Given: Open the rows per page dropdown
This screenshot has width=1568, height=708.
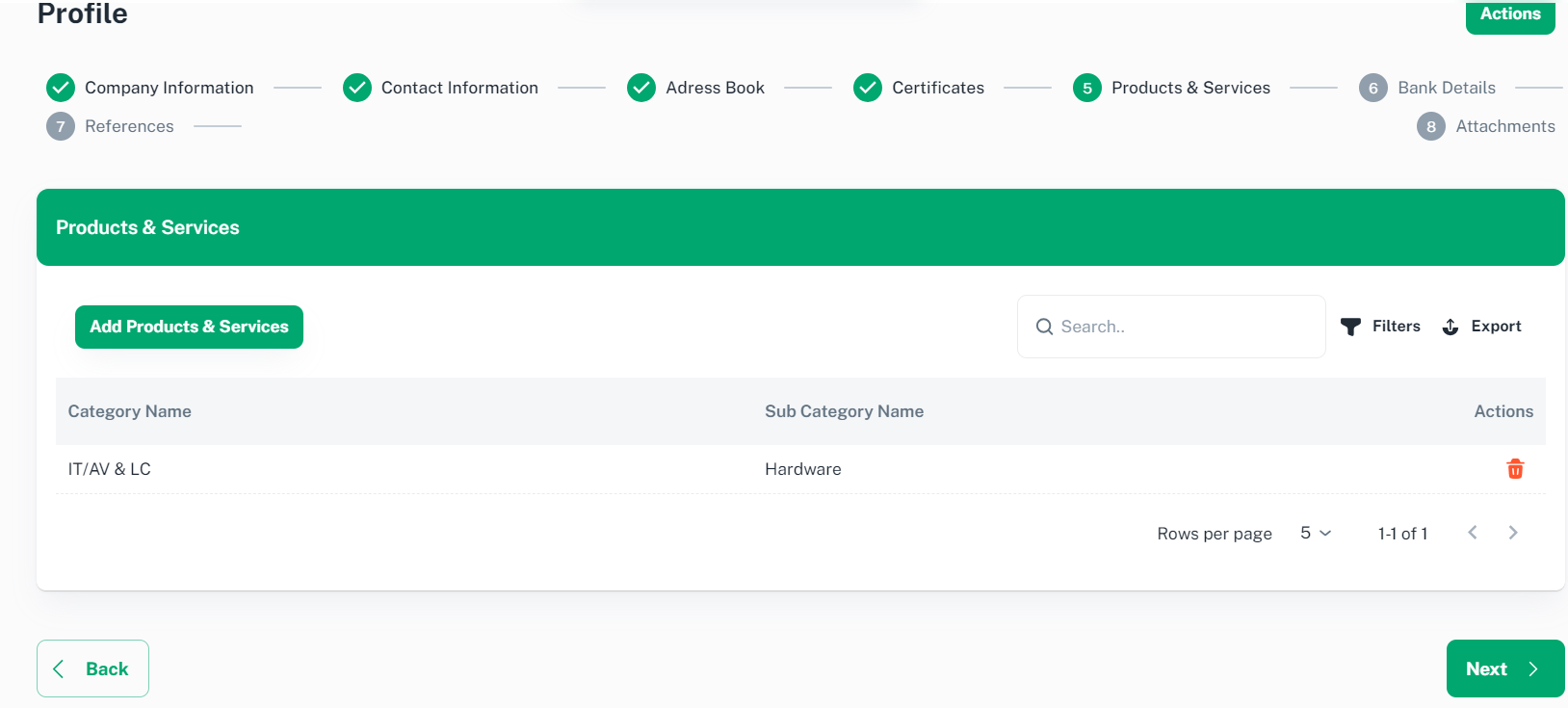Looking at the screenshot, I should coord(1316,533).
